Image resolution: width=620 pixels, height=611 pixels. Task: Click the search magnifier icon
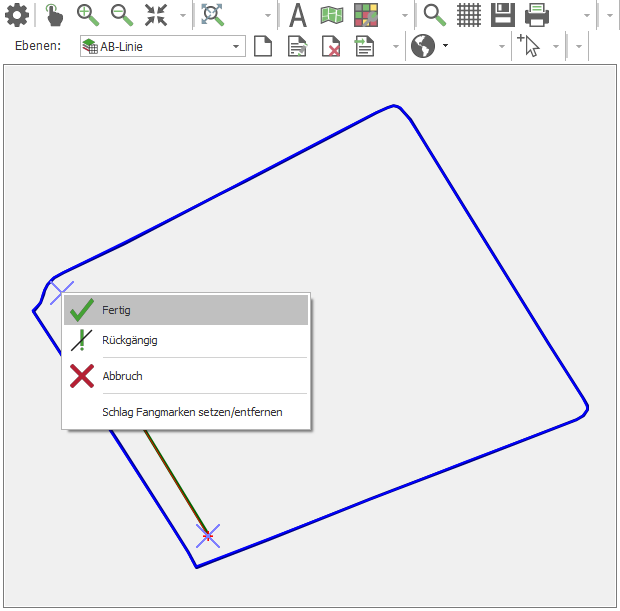pos(434,15)
